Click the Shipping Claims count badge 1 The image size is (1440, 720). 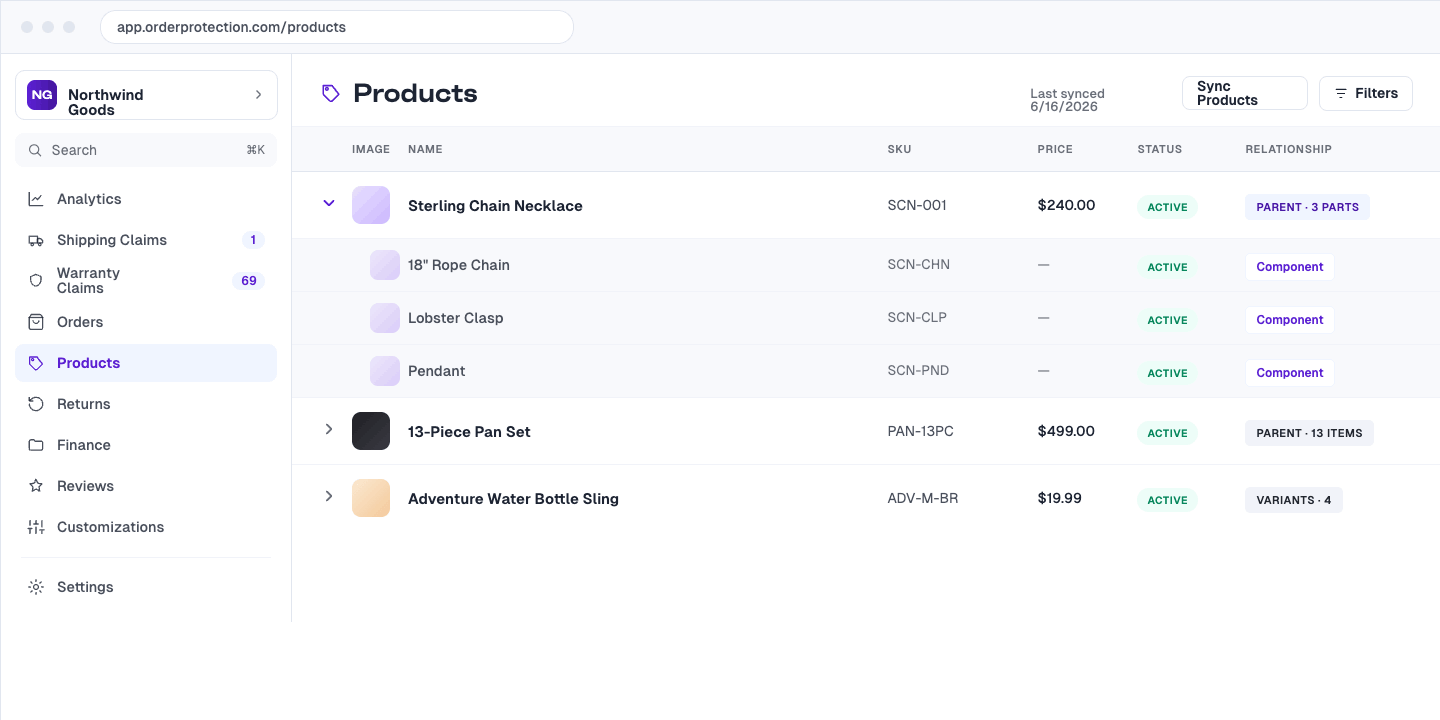click(253, 240)
